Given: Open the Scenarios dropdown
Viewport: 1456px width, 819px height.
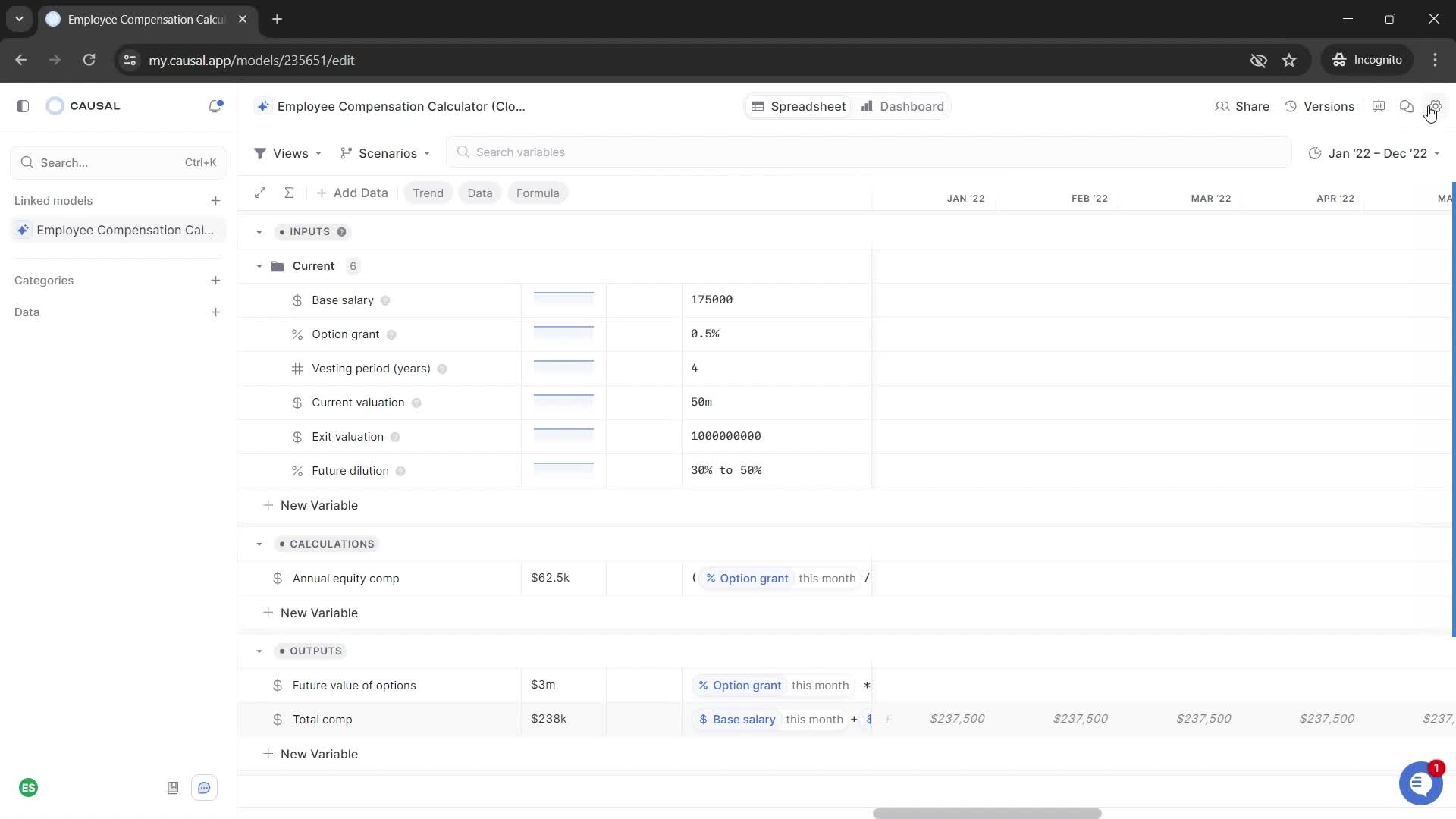Looking at the screenshot, I should [386, 153].
